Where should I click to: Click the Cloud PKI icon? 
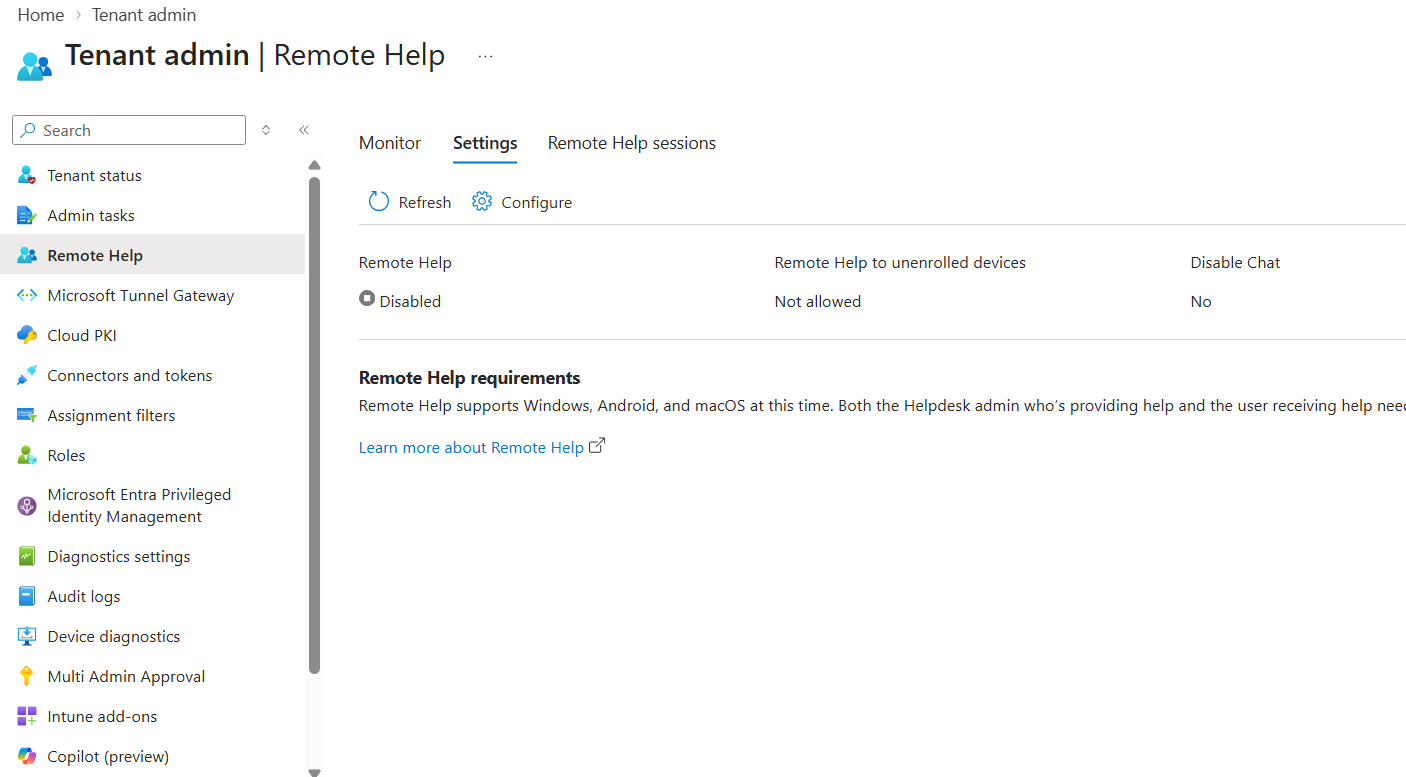(x=27, y=335)
